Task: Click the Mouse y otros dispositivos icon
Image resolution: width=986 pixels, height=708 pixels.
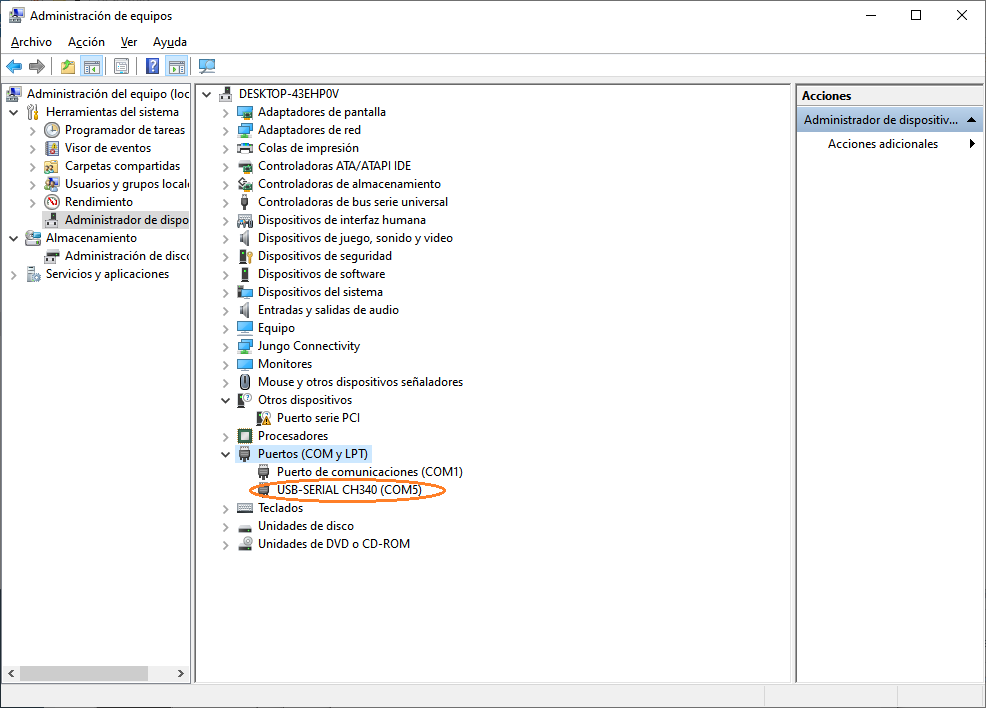Action: click(x=245, y=382)
